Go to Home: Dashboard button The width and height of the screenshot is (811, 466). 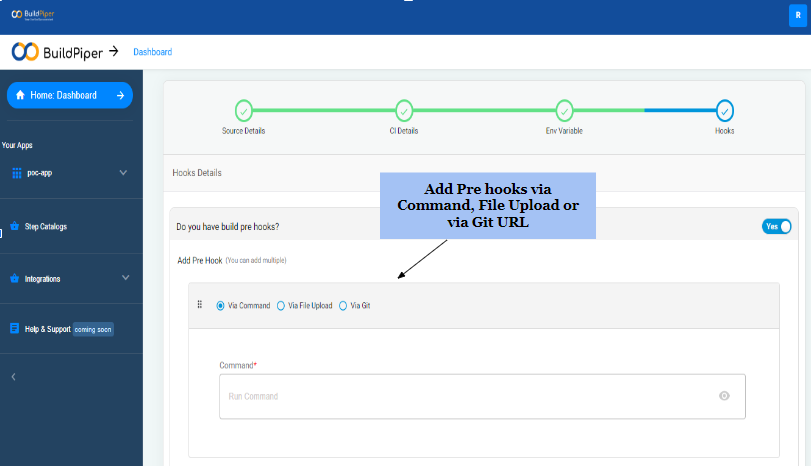(x=70, y=95)
